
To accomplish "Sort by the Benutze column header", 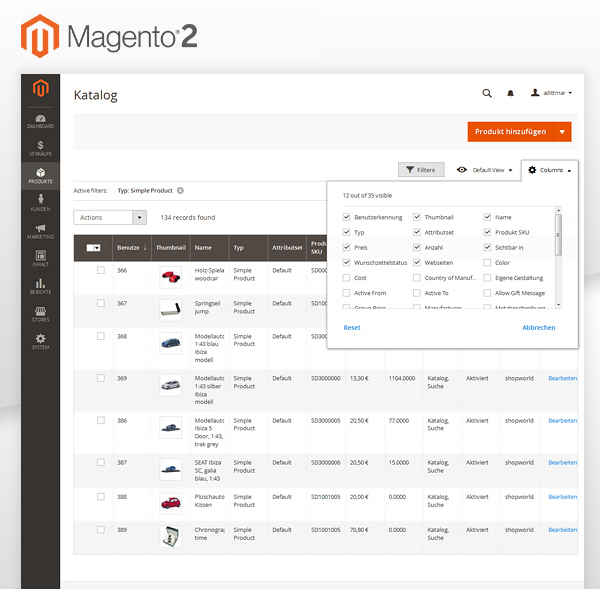I will pos(131,248).
